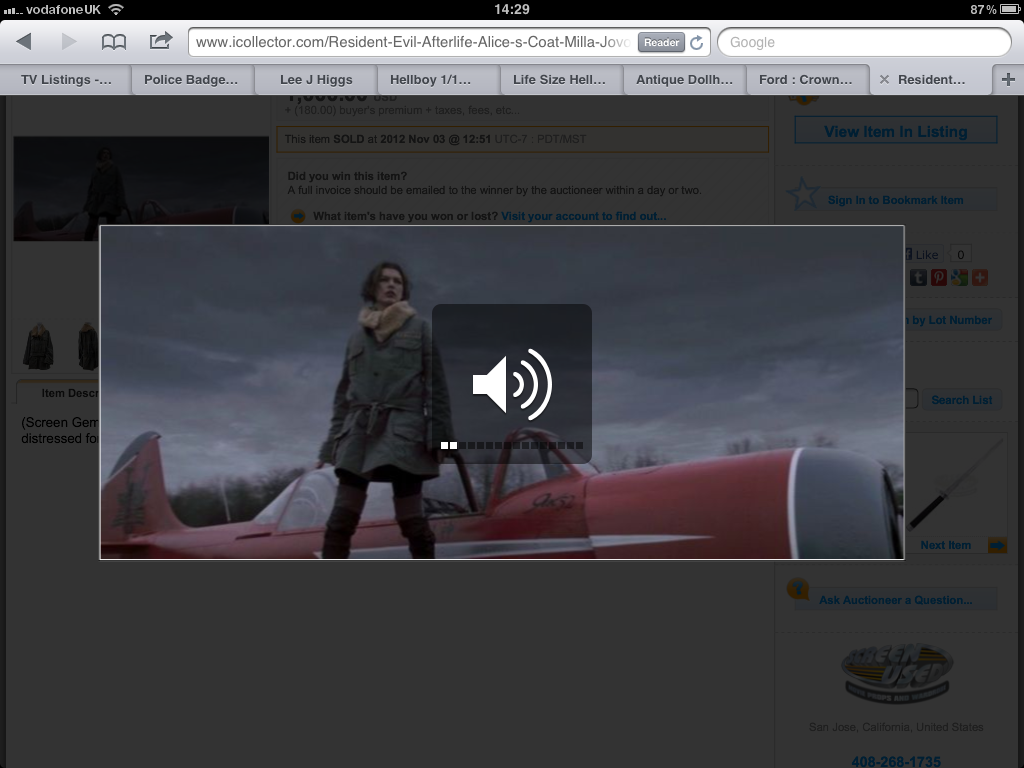
Task: Open a new tab with plus icon
Action: (x=1008, y=80)
